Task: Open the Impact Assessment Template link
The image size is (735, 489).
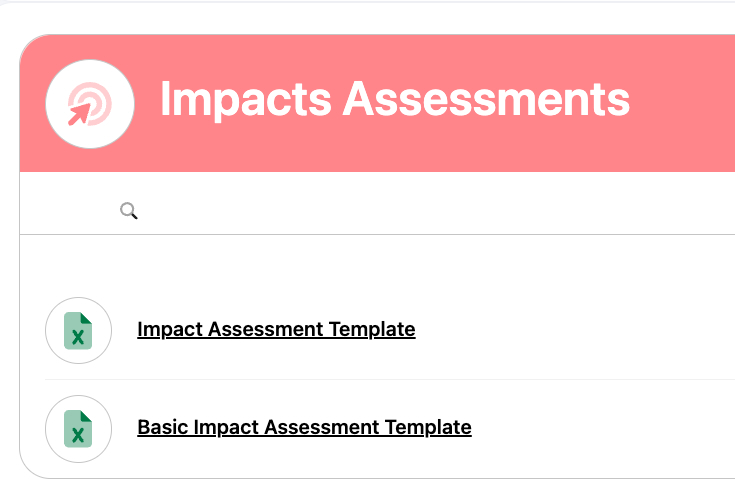Action: click(276, 329)
